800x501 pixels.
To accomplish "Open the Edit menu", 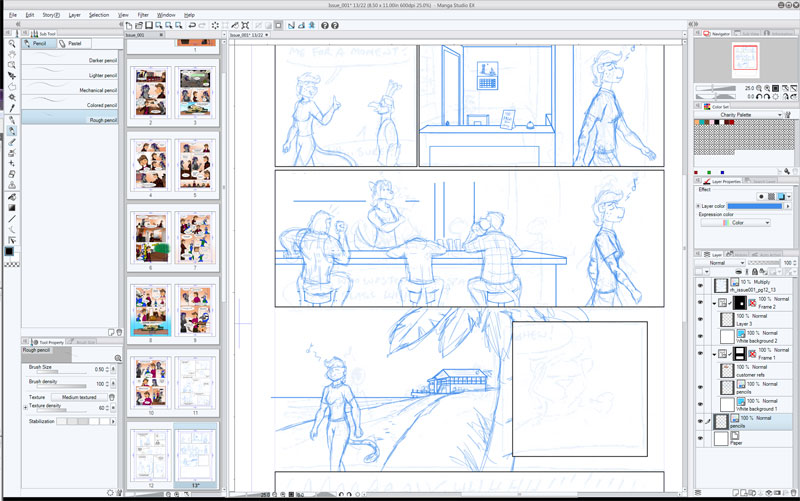I will (30, 15).
